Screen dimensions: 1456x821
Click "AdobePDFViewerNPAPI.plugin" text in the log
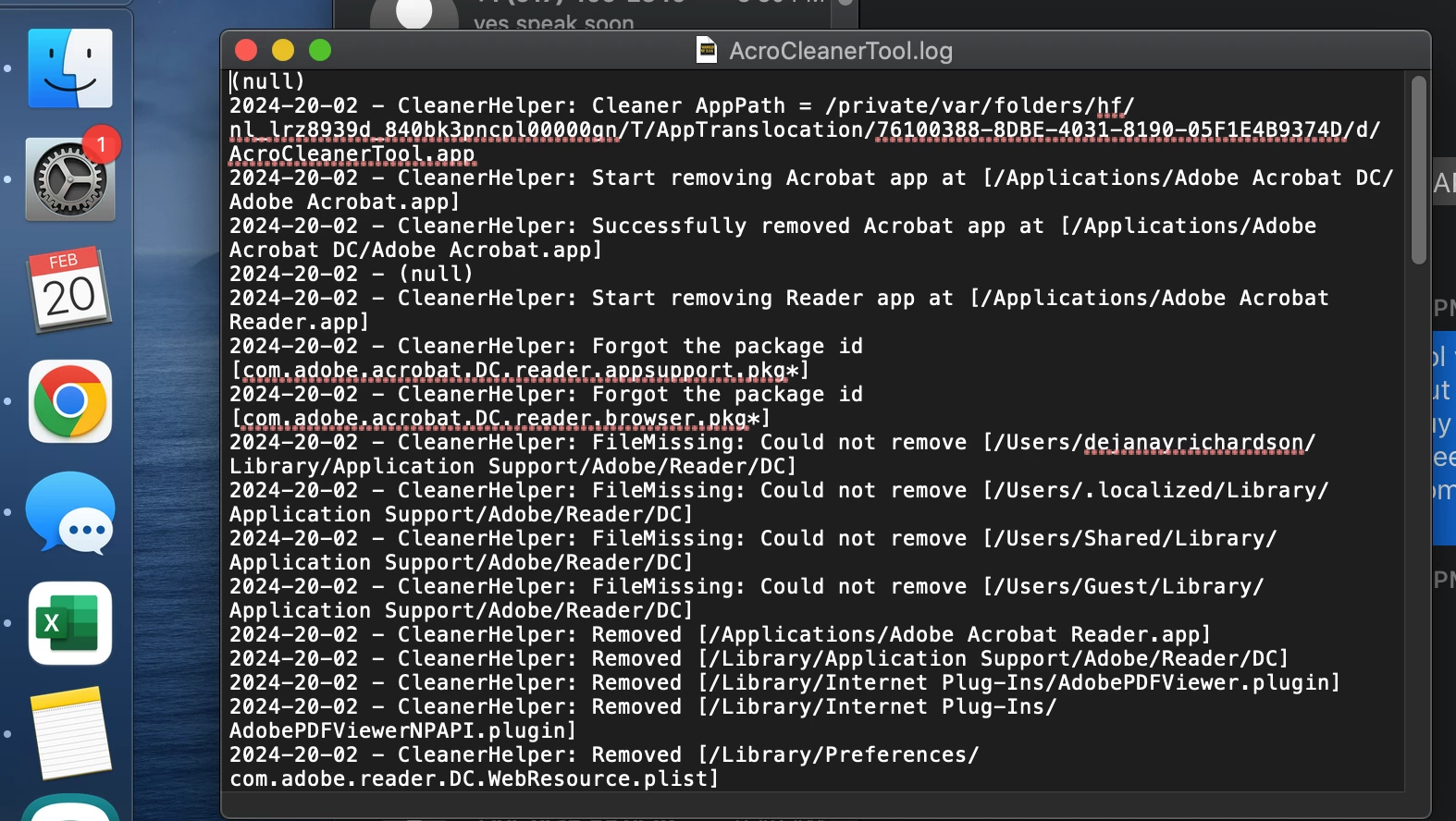coord(398,730)
